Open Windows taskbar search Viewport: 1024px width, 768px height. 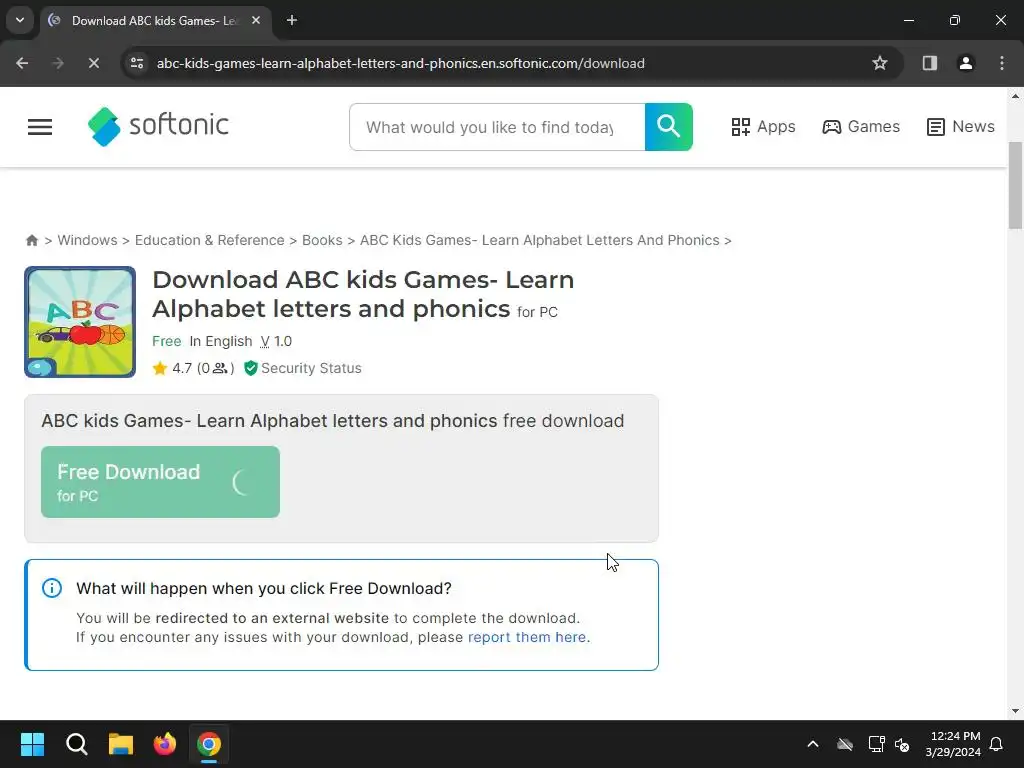click(76, 744)
